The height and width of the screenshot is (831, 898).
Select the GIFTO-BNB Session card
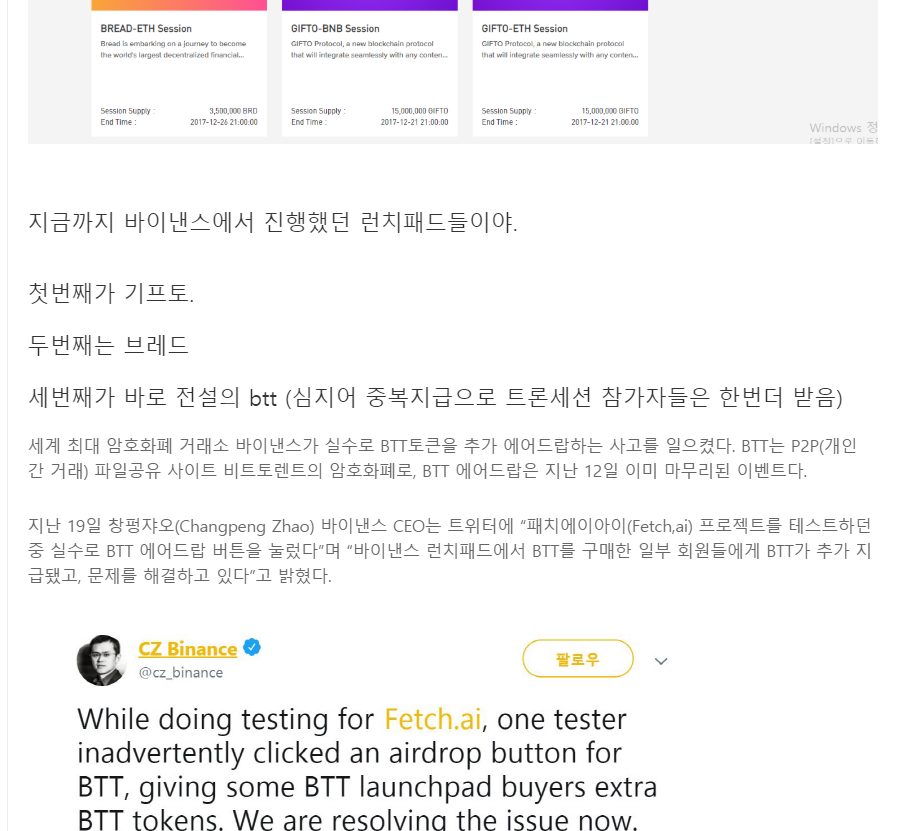369,68
